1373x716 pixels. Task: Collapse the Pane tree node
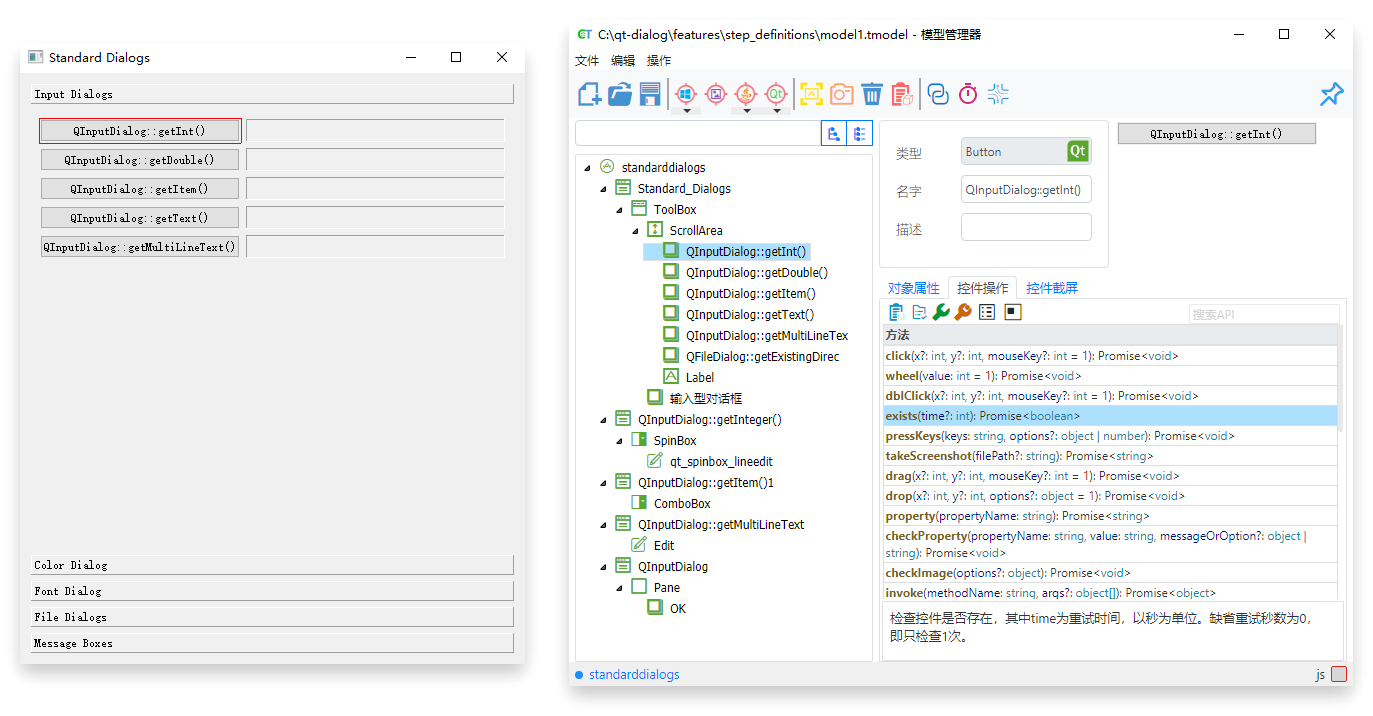coord(619,588)
